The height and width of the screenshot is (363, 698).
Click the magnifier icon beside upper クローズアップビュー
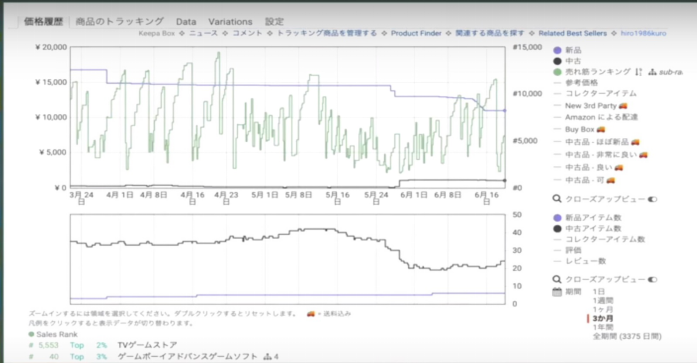557,199
